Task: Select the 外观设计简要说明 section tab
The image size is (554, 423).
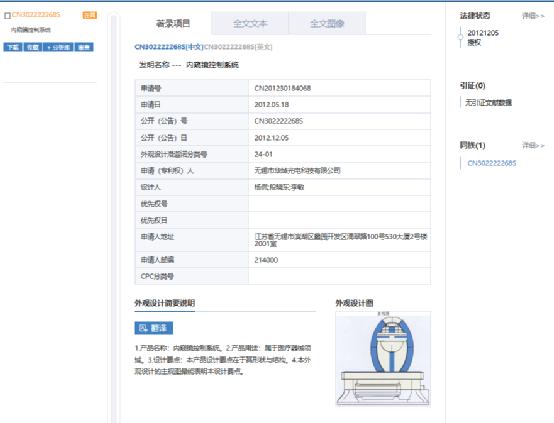Action: click(165, 303)
